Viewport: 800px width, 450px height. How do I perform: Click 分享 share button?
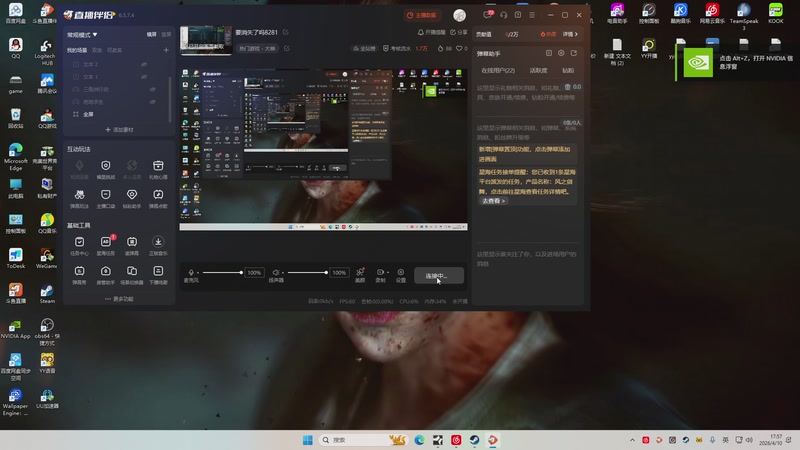pos(459,32)
